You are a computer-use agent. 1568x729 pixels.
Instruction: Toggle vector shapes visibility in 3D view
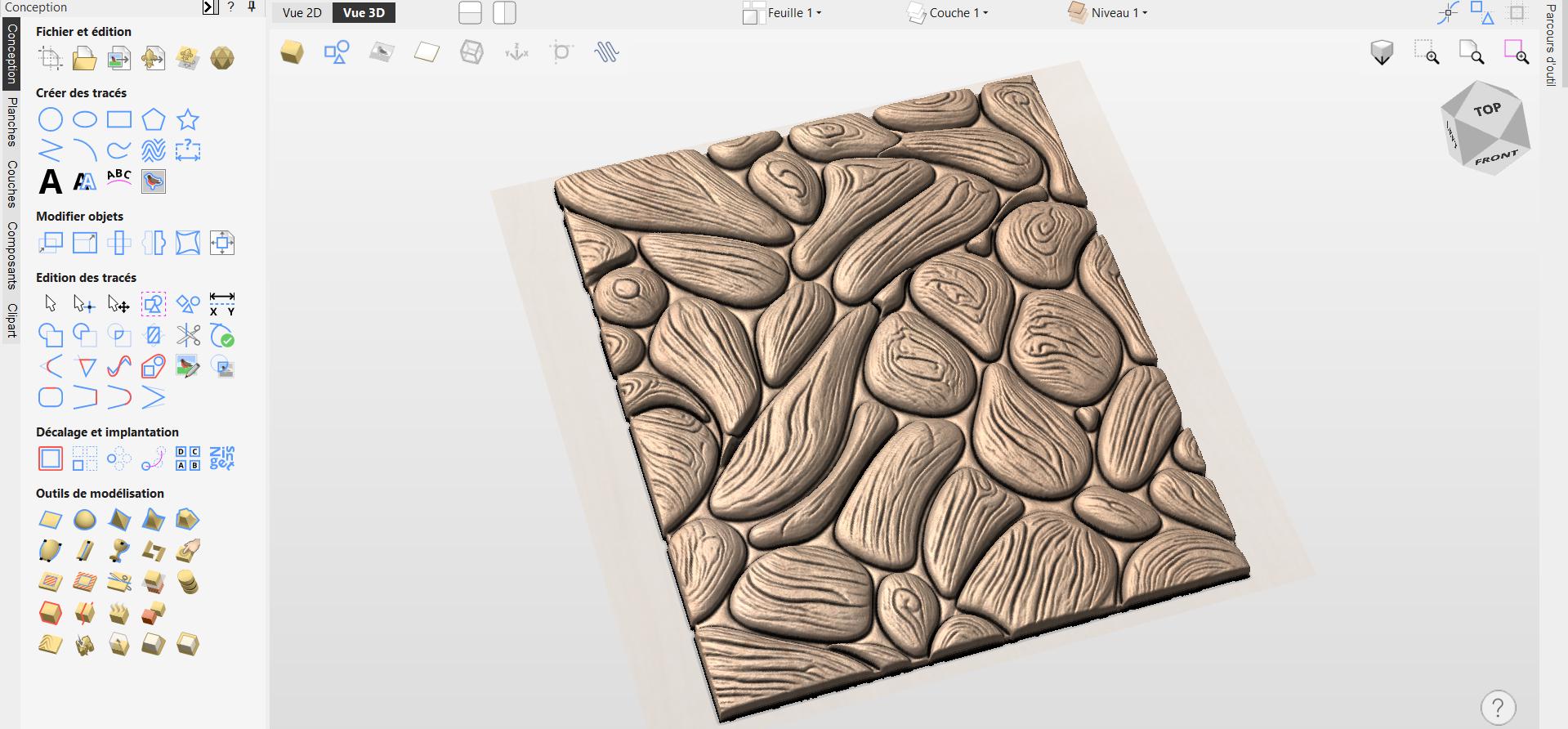337,52
